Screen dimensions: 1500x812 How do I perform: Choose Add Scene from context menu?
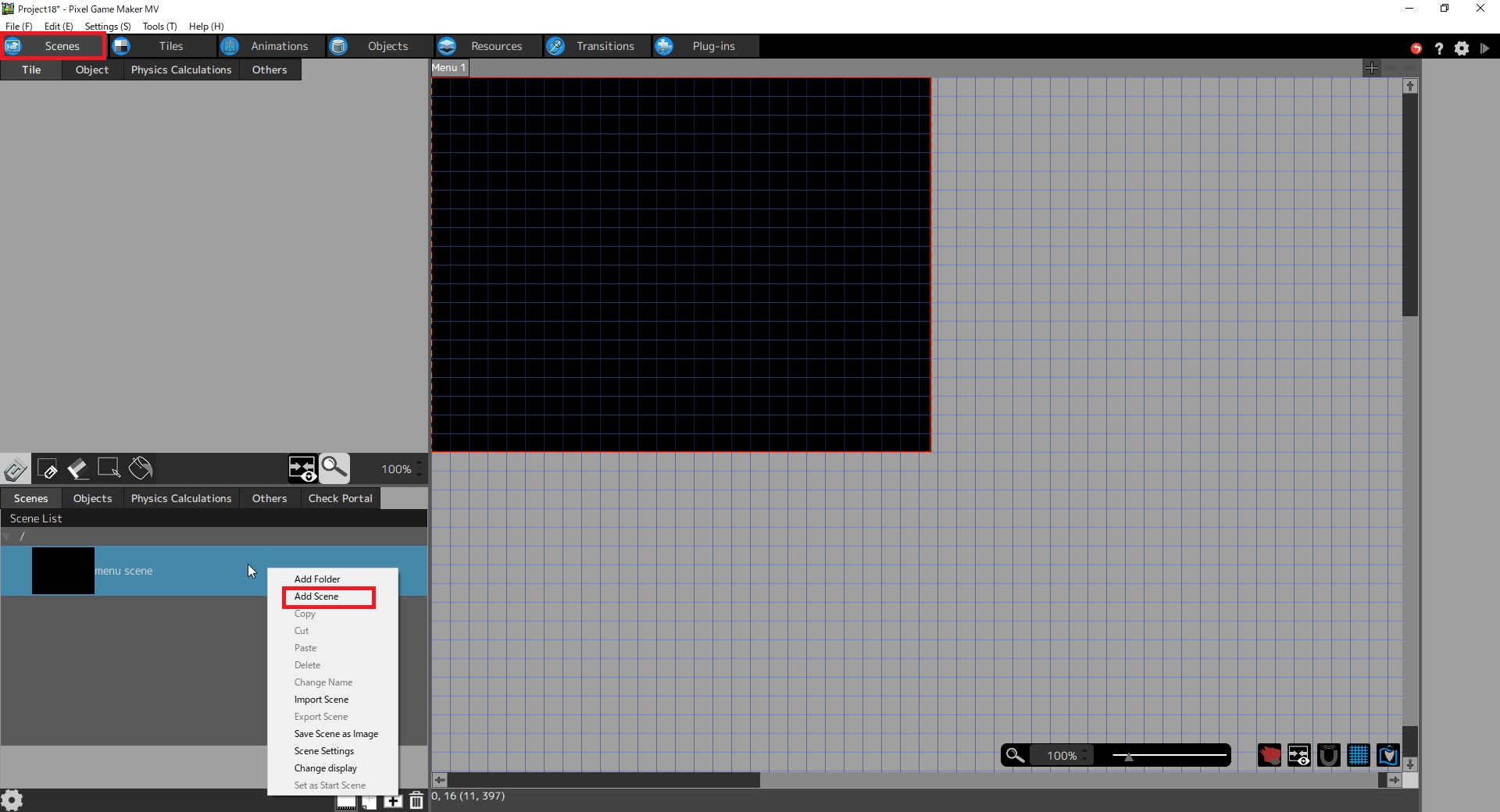point(333,597)
